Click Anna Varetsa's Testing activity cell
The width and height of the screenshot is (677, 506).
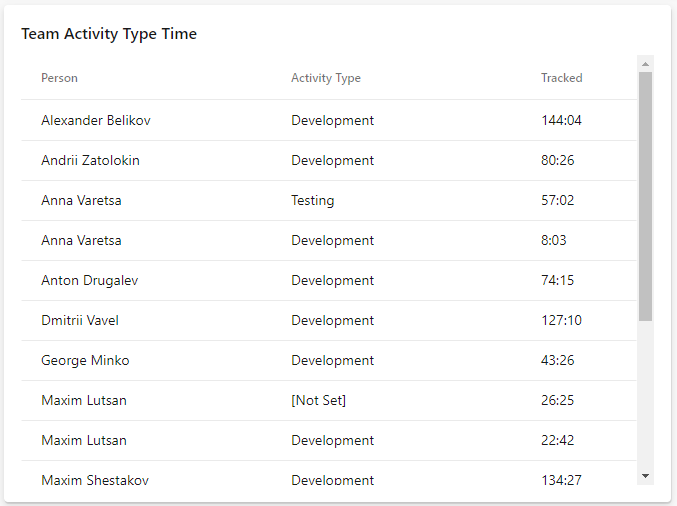tap(312, 200)
